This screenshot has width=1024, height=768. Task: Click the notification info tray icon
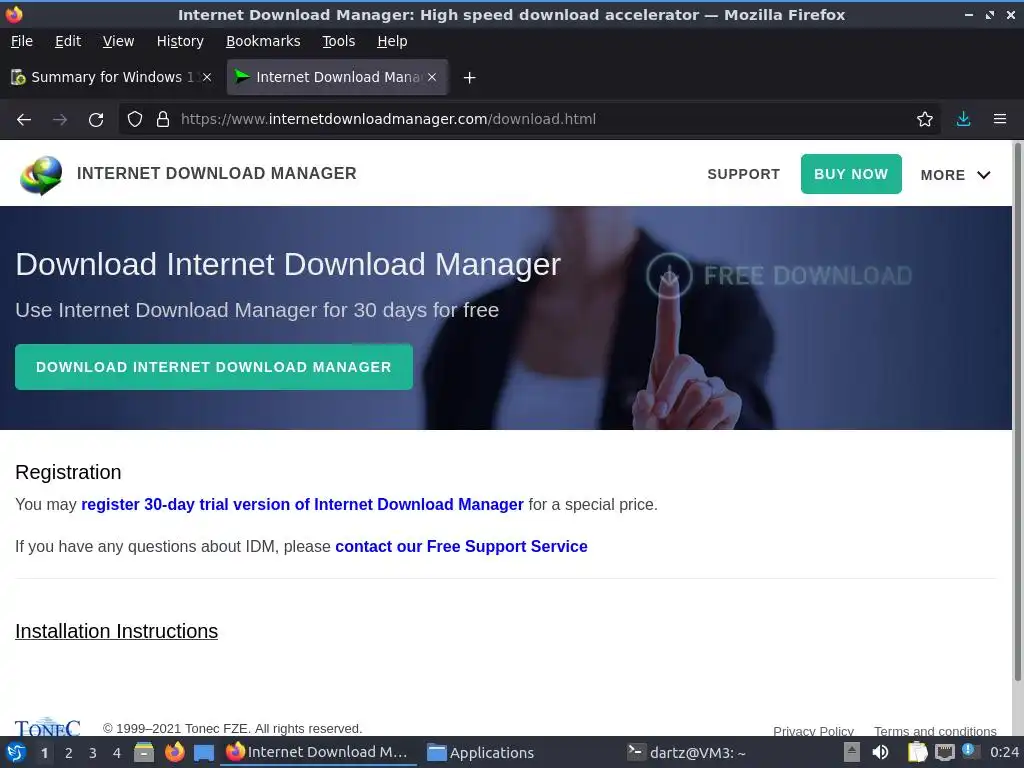click(970, 752)
